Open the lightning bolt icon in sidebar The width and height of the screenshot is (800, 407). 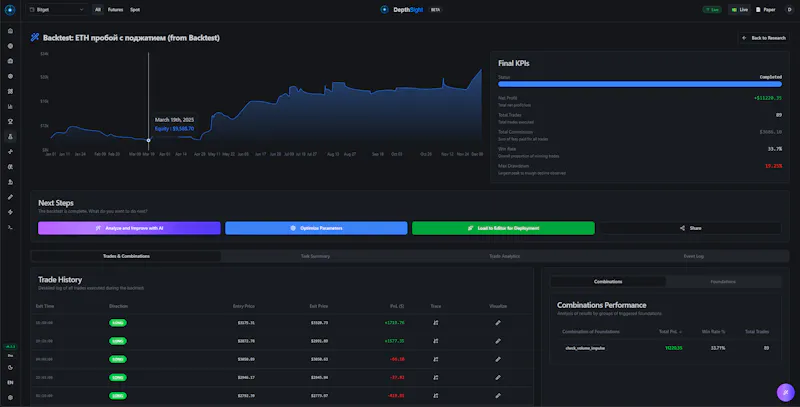pyautogui.click(x=10, y=212)
